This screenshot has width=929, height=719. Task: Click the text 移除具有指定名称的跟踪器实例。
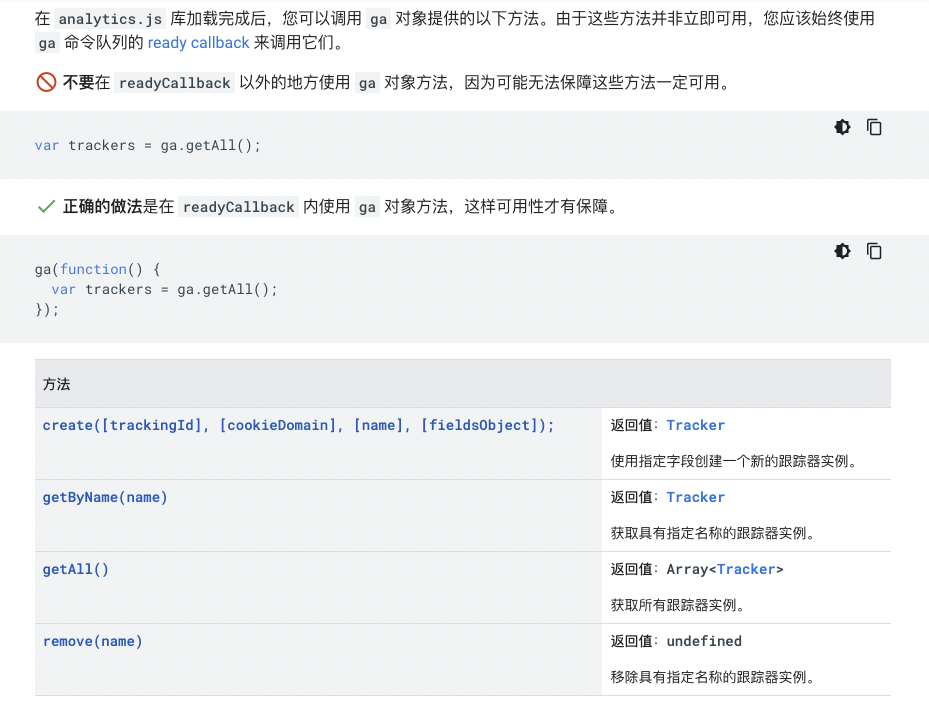[714, 677]
